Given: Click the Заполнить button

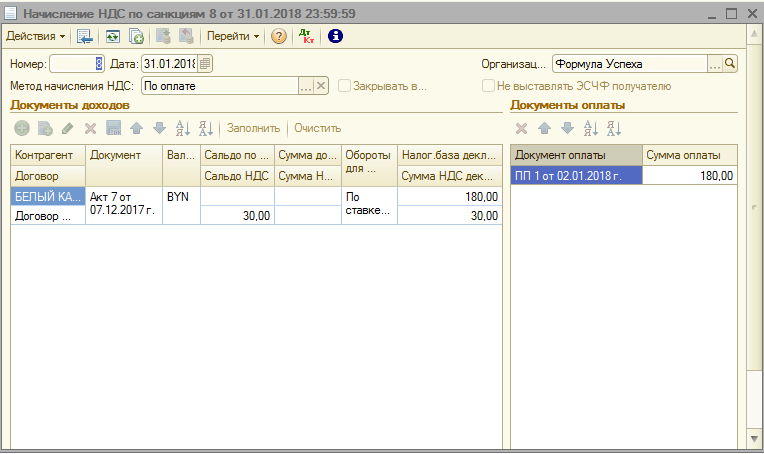Looking at the screenshot, I should (x=254, y=128).
